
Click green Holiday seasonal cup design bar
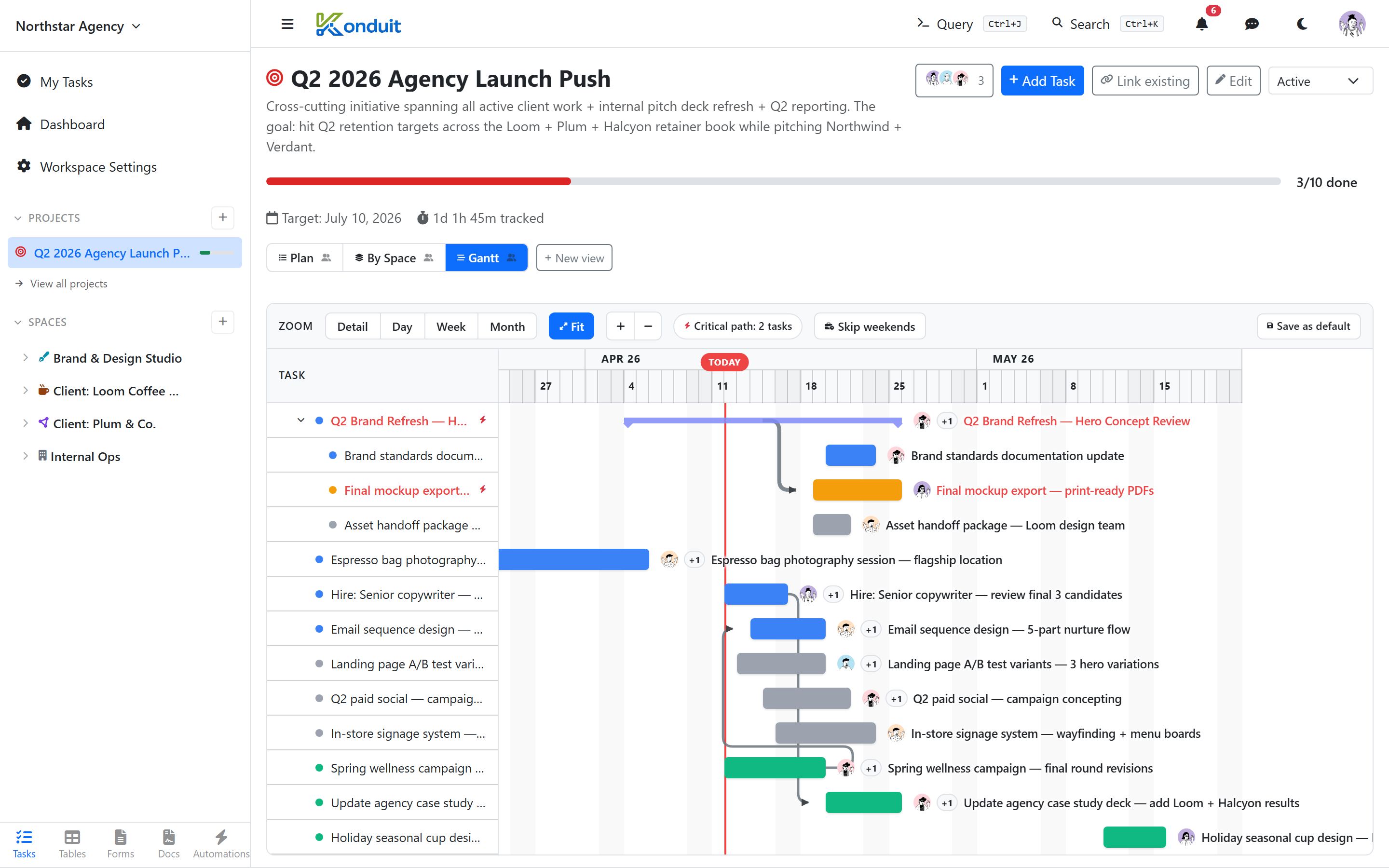click(x=1134, y=837)
